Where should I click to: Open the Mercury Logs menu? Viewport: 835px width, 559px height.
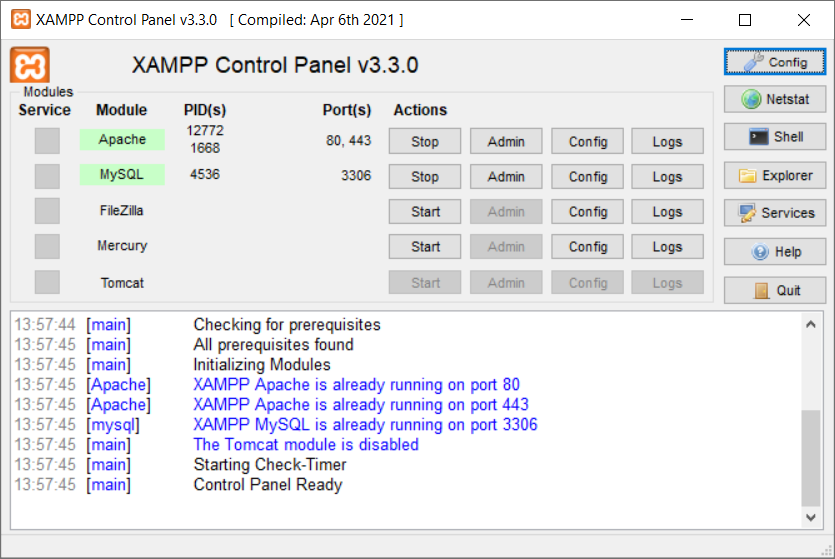tap(667, 246)
